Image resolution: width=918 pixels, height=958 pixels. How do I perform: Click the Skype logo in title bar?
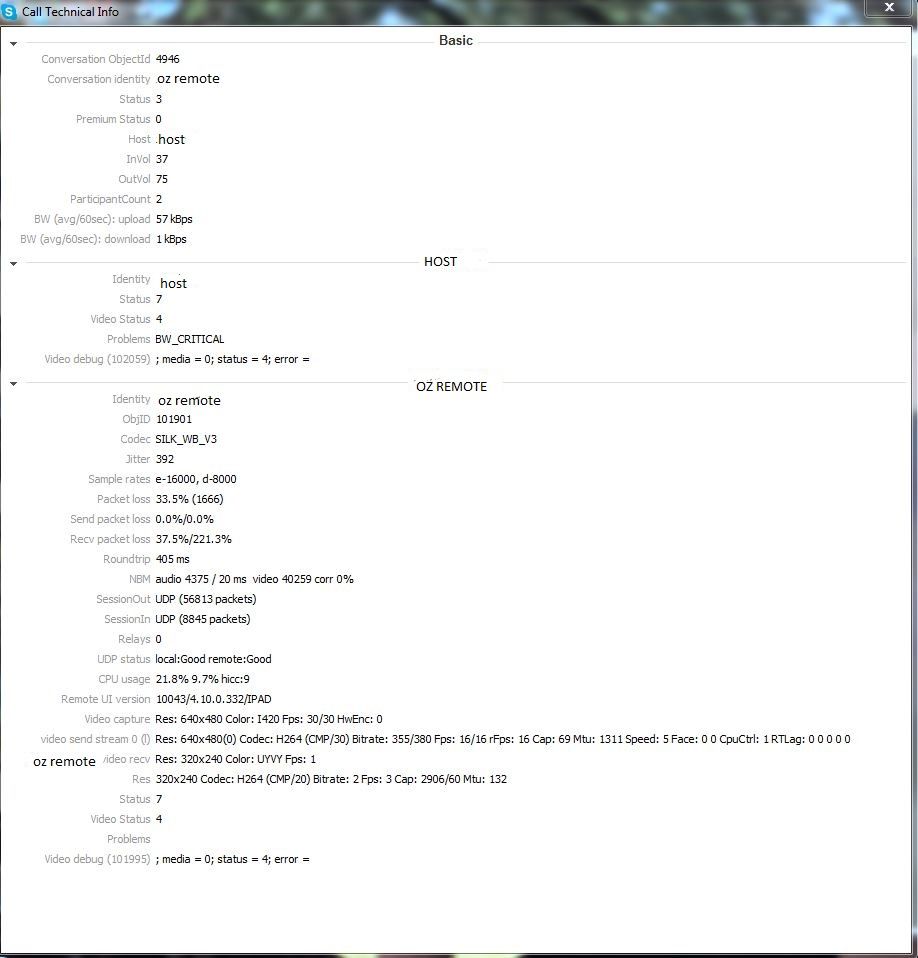[9, 12]
